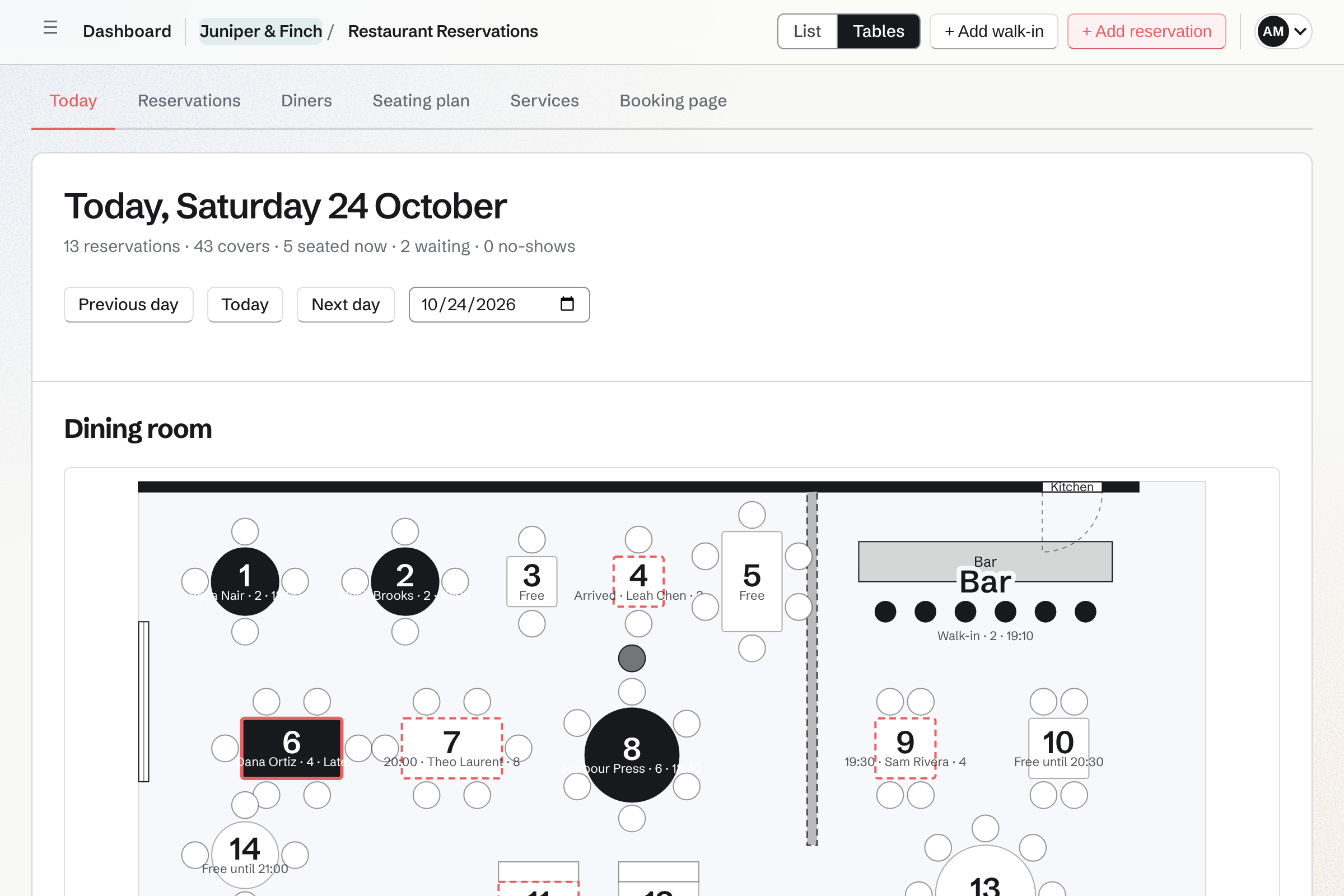1344x896 pixels.
Task: Switch to Tables view
Action: 878,31
